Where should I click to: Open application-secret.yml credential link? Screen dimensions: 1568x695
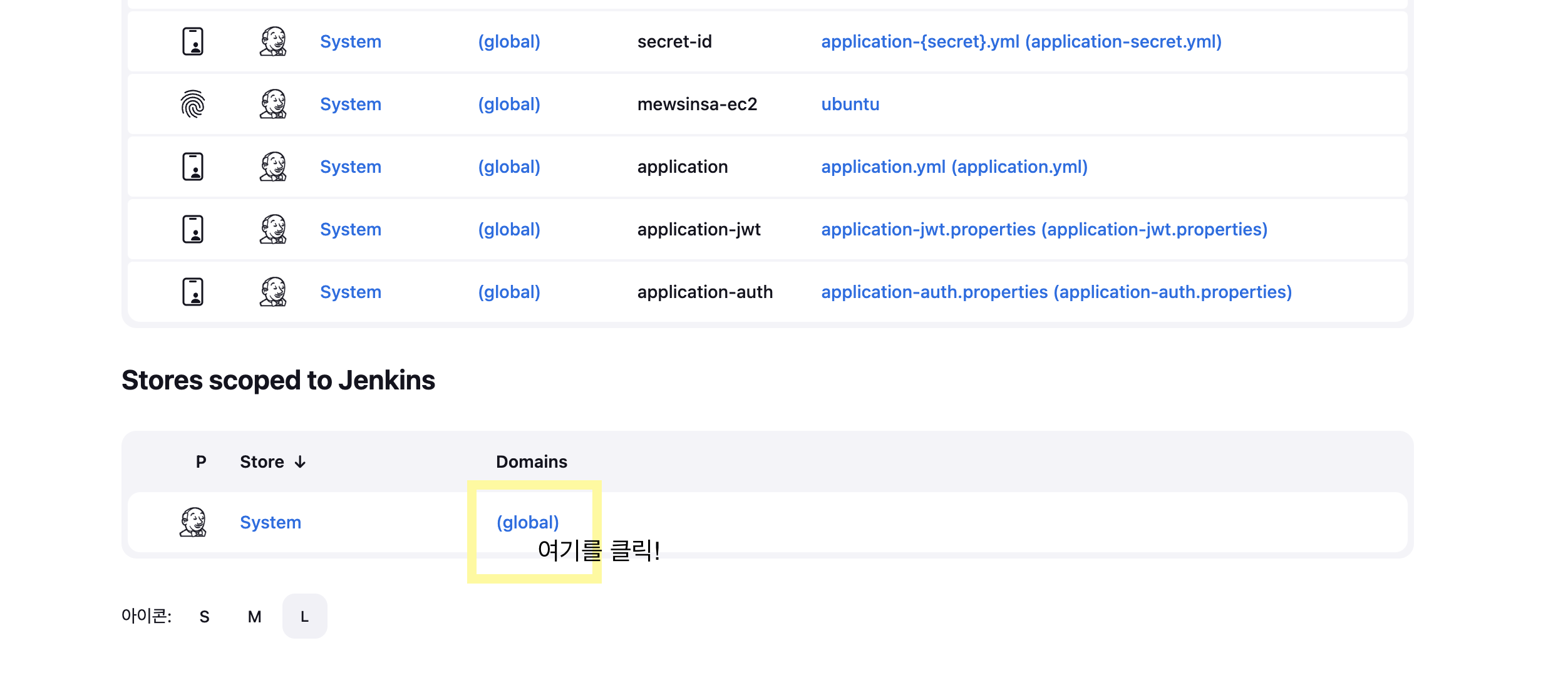[x=1021, y=41]
